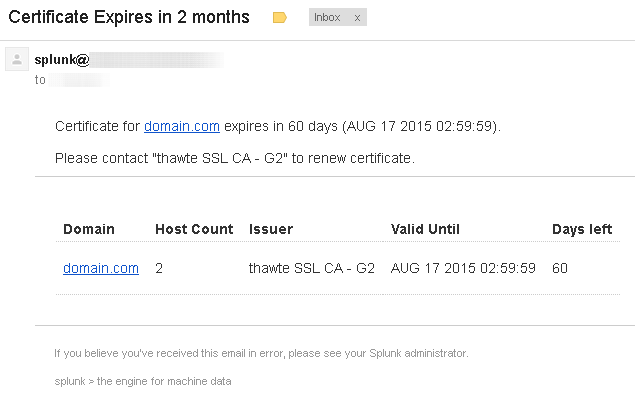Click the Days left column header

click(x=582, y=229)
